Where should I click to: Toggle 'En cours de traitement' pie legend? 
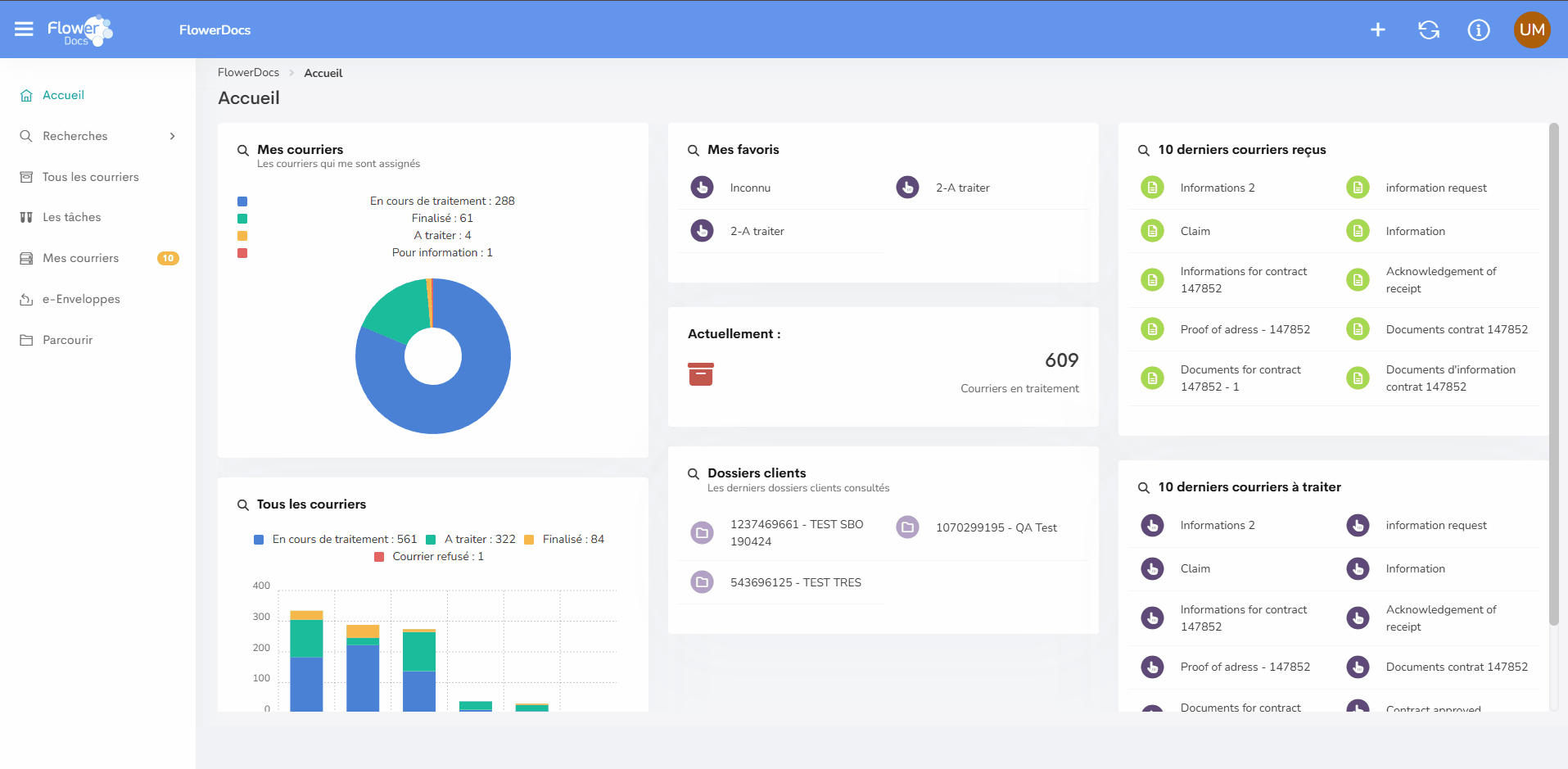click(x=441, y=201)
